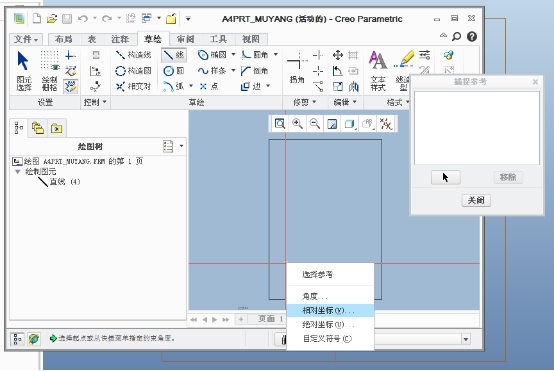The height and width of the screenshot is (371, 554).
Task: Toggle the browser globe icon in status bar
Action: (x=34, y=339)
